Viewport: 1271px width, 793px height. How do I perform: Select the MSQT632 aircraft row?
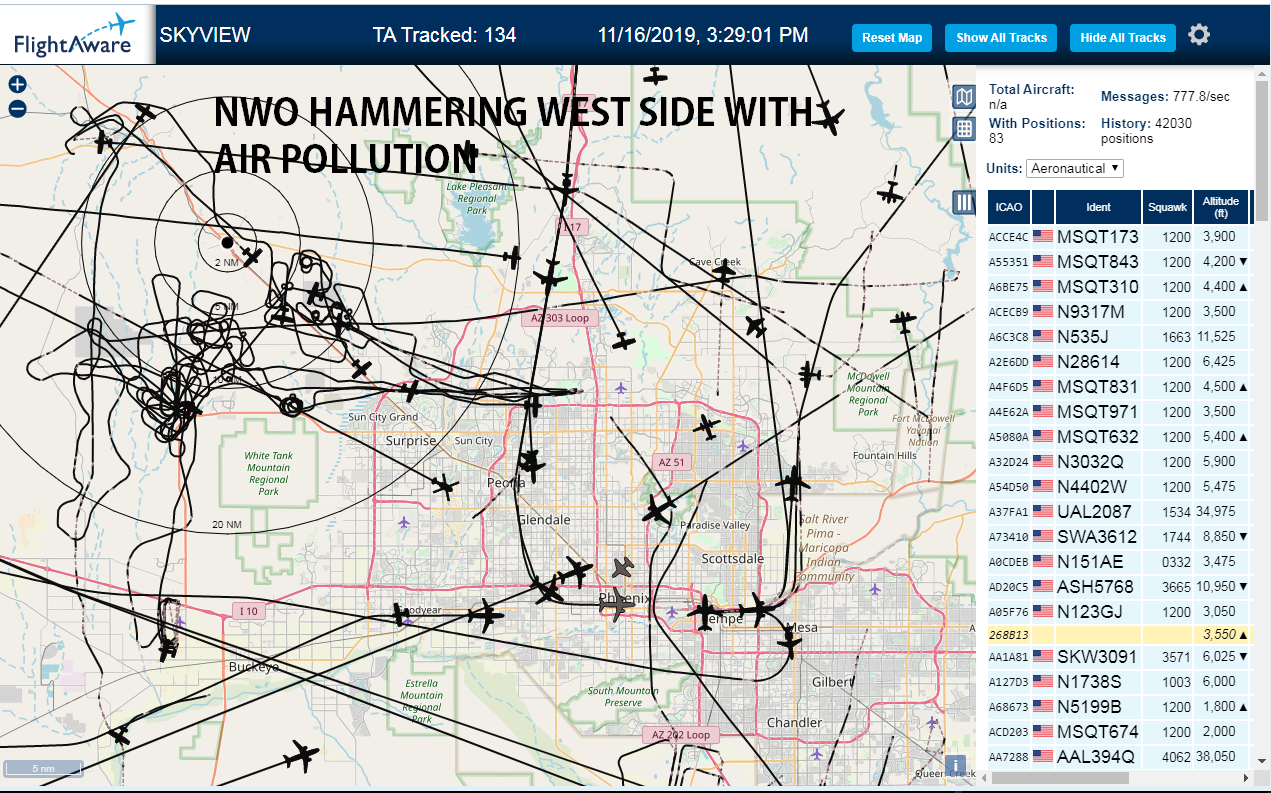pyautogui.click(x=1119, y=436)
